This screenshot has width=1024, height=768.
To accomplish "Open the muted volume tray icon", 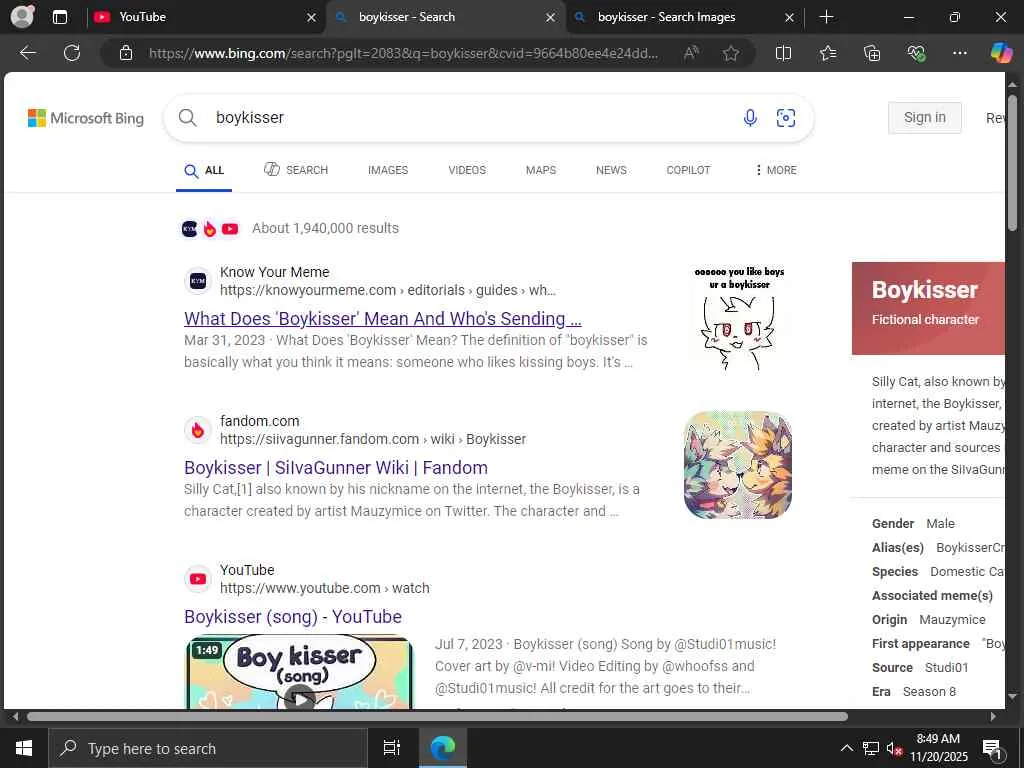I will pyautogui.click(x=894, y=748).
